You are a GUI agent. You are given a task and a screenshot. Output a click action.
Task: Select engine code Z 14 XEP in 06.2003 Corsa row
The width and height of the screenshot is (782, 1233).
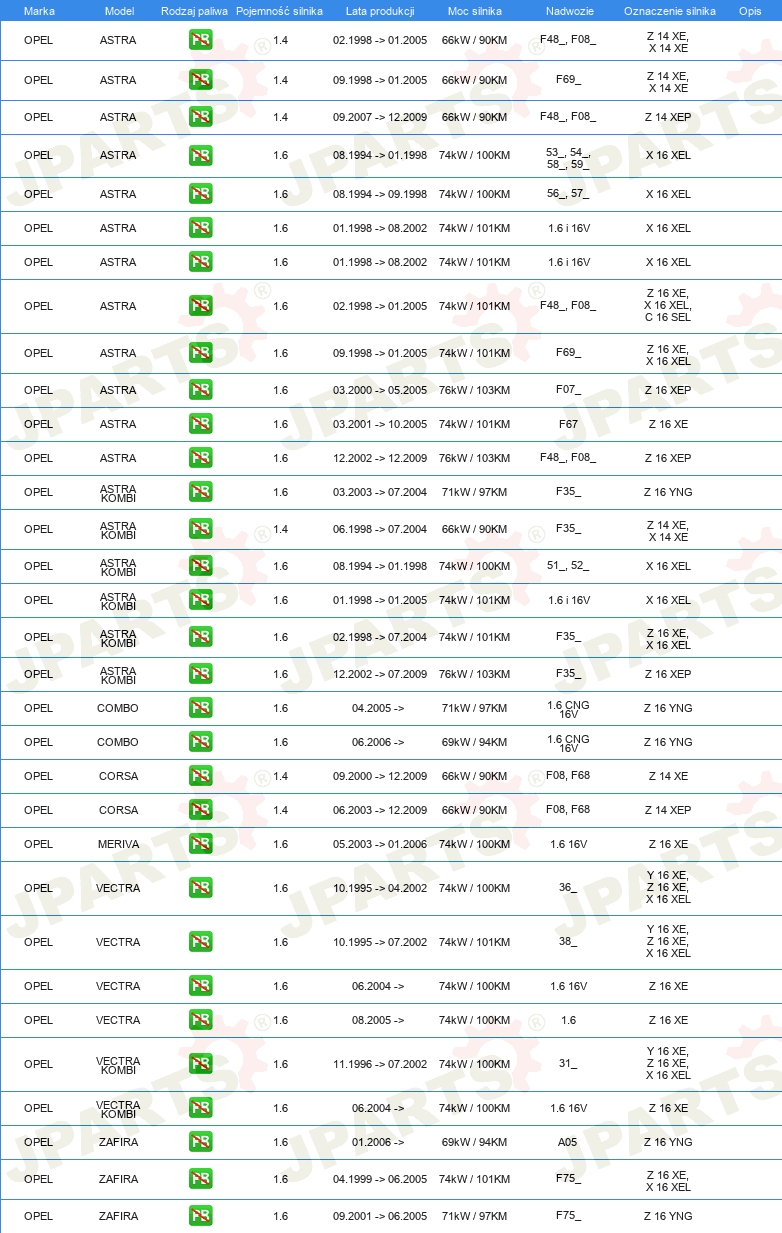coord(668,810)
